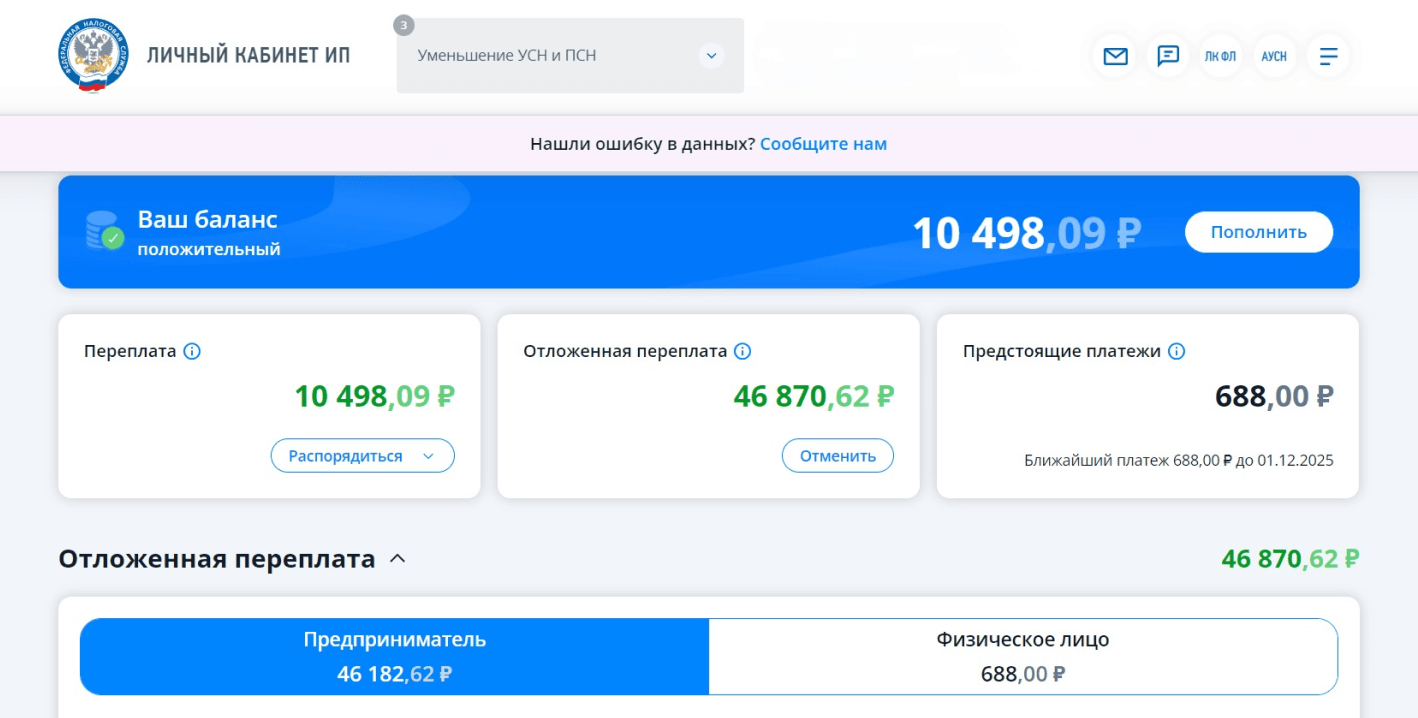Switch to ЛК ФЛ cabinet
The width and height of the screenshot is (1418, 718).
[x=1220, y=56]
